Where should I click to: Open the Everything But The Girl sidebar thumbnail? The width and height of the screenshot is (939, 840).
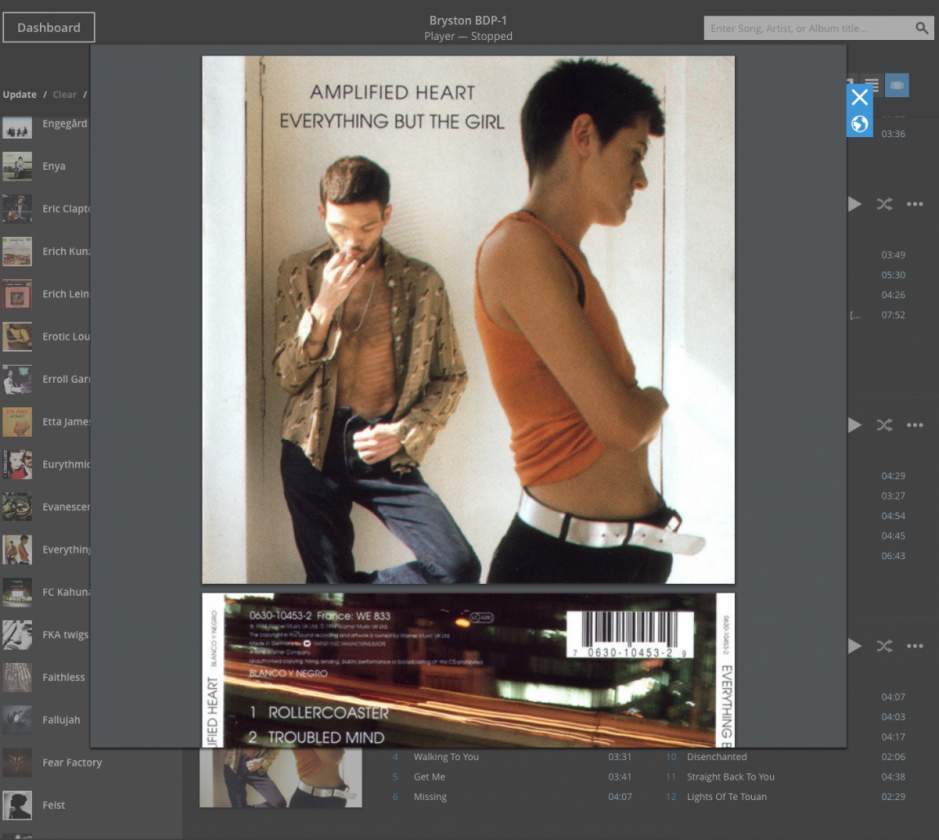[17, 550]
